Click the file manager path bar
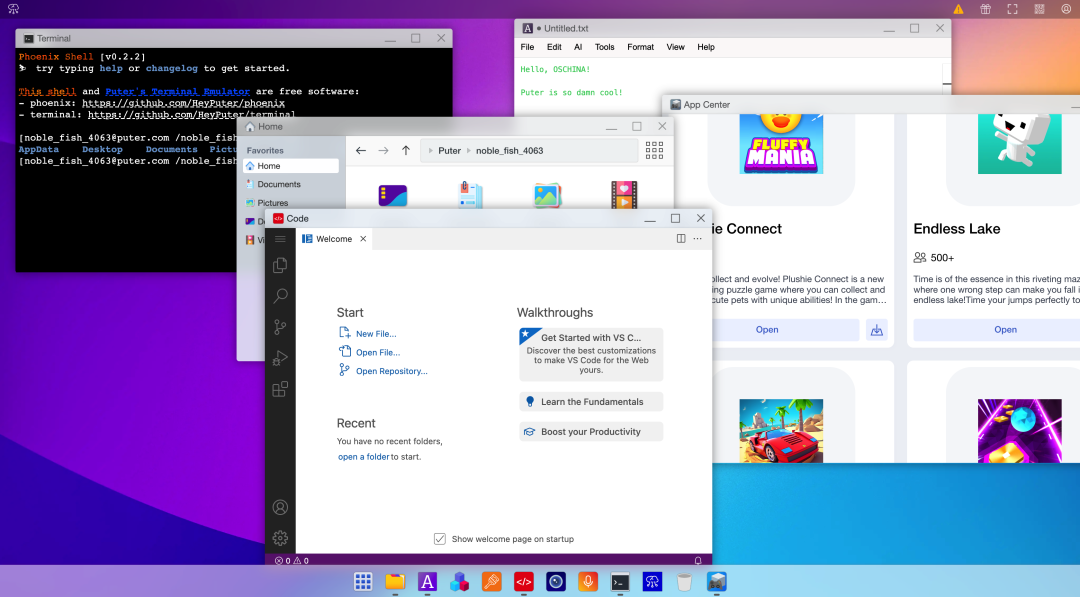This screenshot has height=597, width=1080. tap(528, 150)
